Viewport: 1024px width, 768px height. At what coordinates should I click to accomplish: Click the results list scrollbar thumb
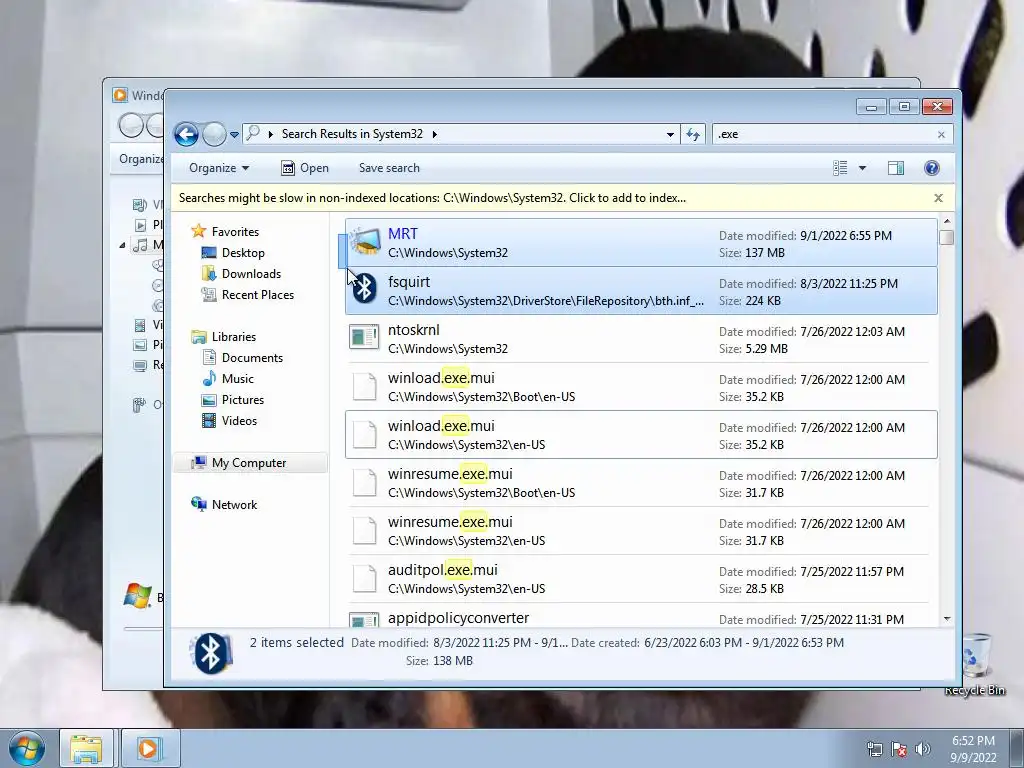click(946, 238)
